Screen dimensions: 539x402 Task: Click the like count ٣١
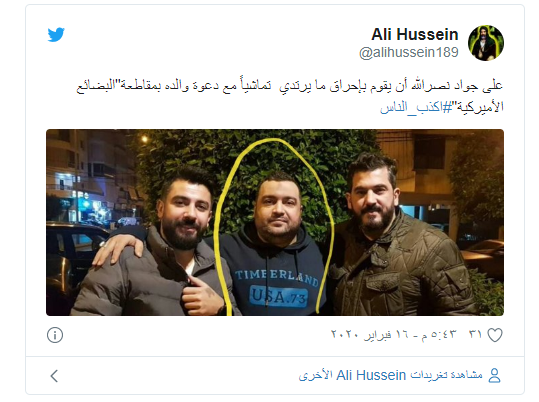[x=475, y=334]
